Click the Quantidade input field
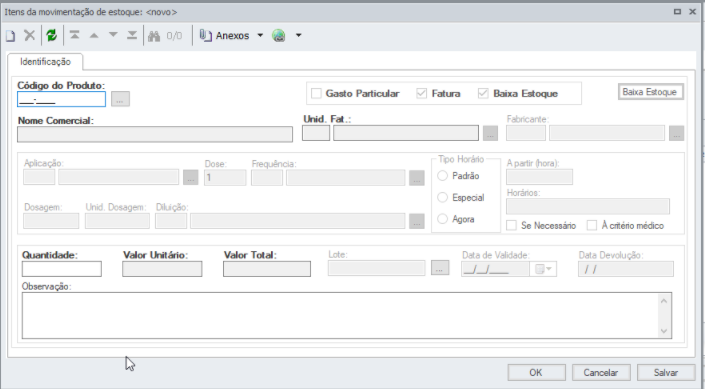Screen dimensions: 705x389 [62, 269]
